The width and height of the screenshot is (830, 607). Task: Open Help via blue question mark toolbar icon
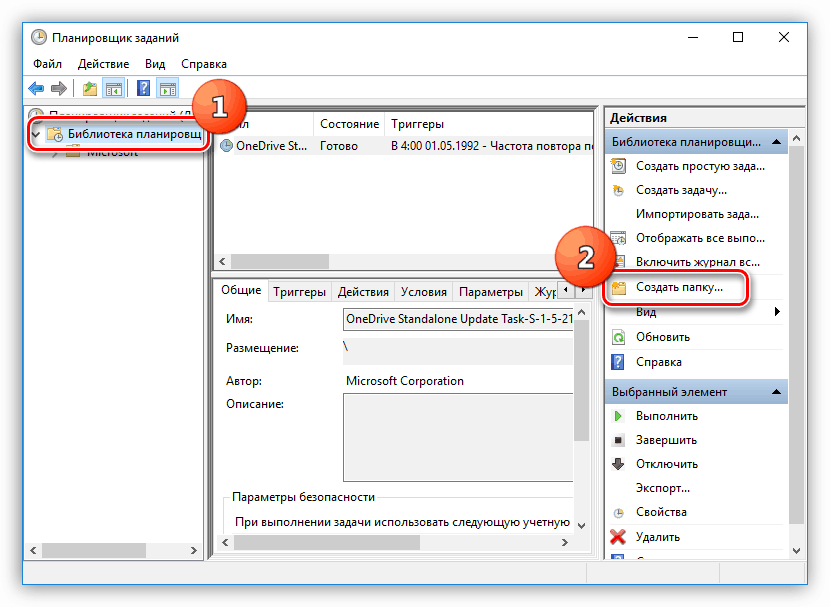coord(142,88)
